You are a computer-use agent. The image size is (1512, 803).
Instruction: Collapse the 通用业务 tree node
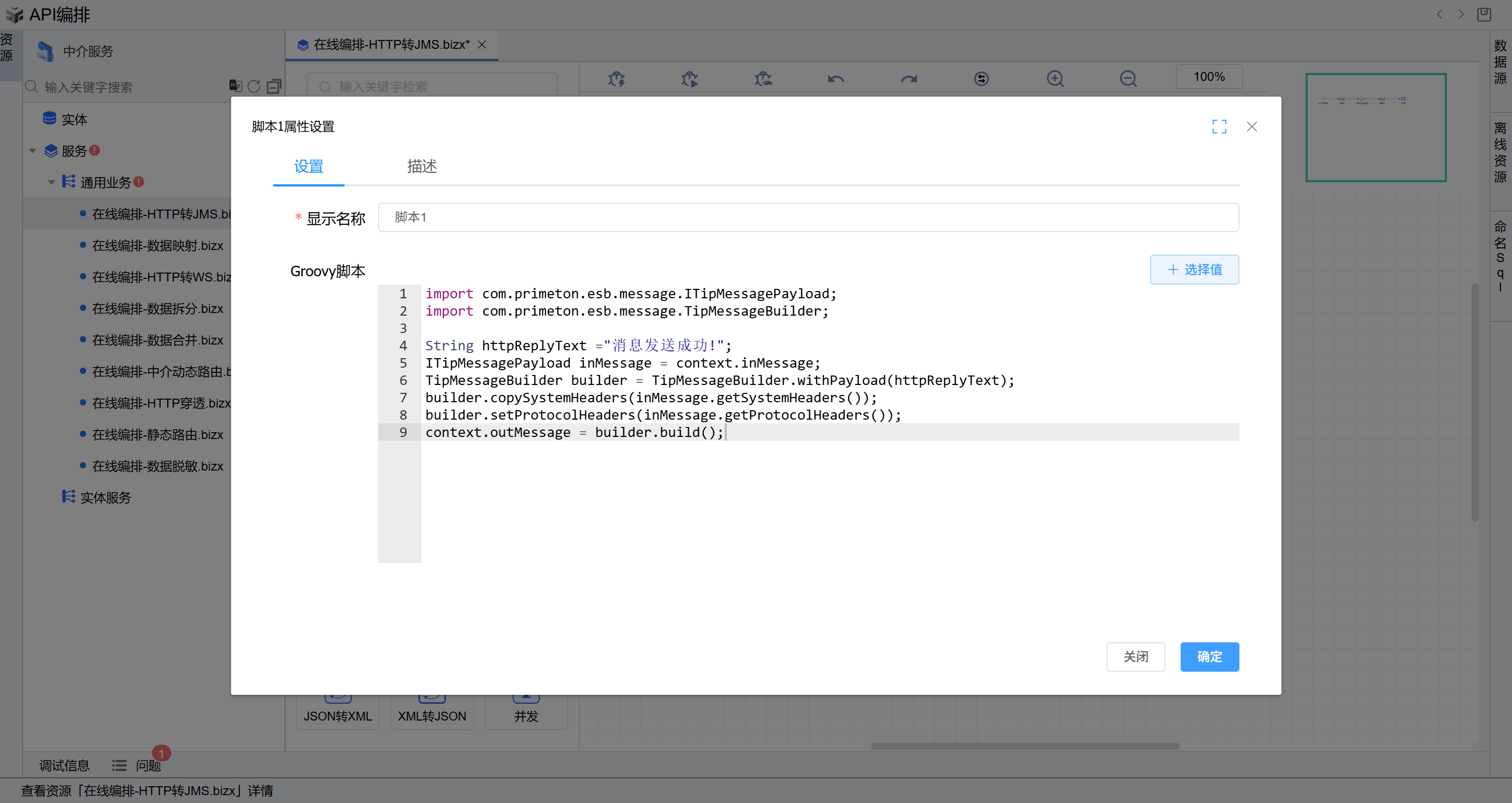(x=51, y=183)
